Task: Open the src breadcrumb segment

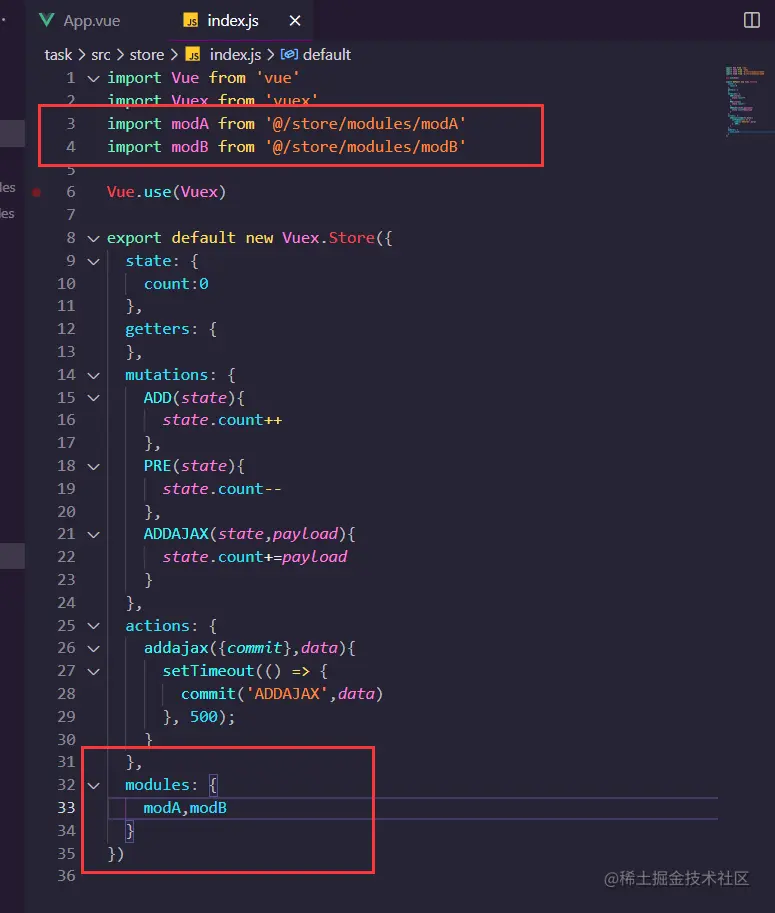Action: point(101,55)
